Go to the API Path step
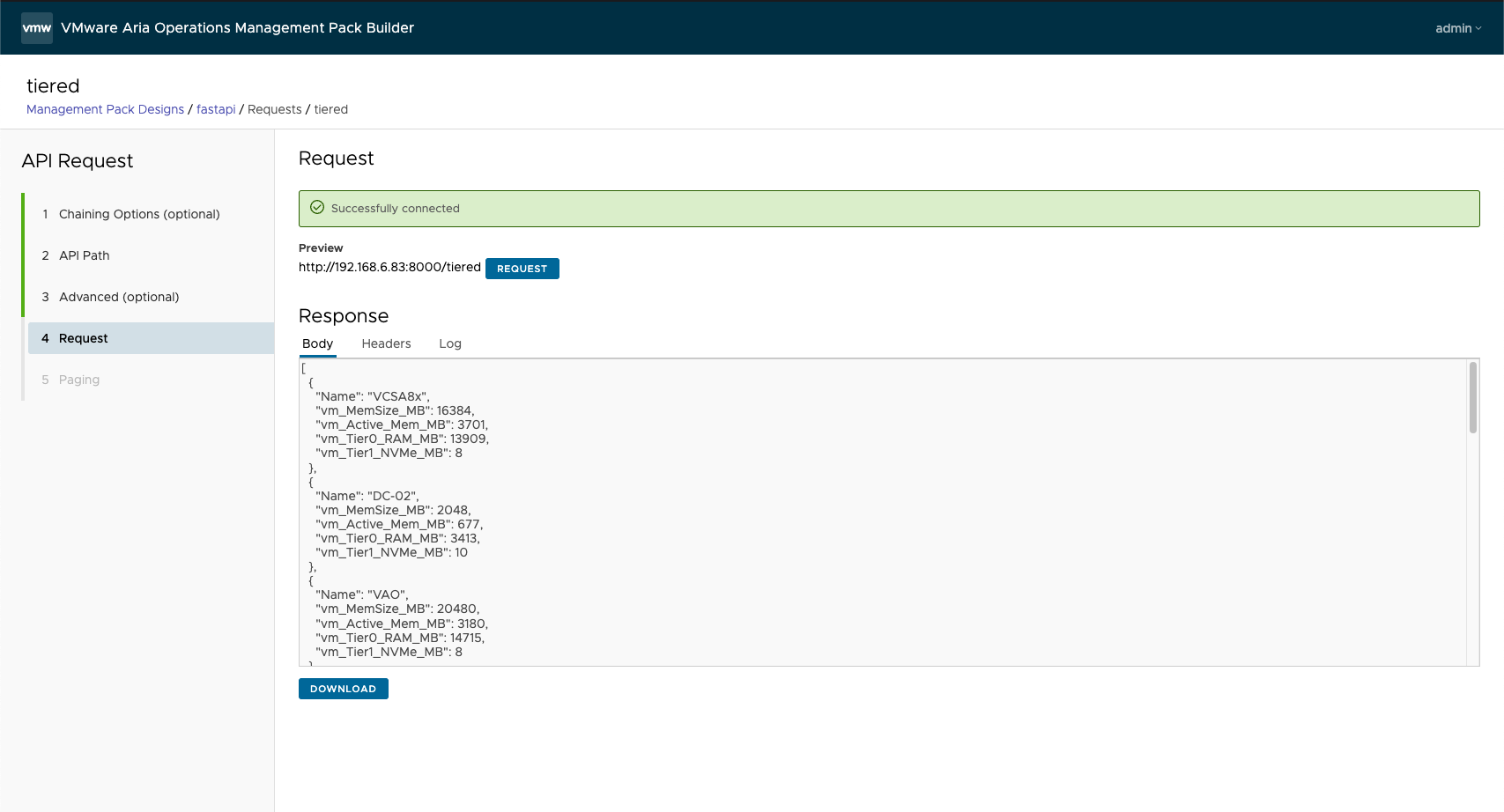The image size is (1504, 812). [85, 255]
